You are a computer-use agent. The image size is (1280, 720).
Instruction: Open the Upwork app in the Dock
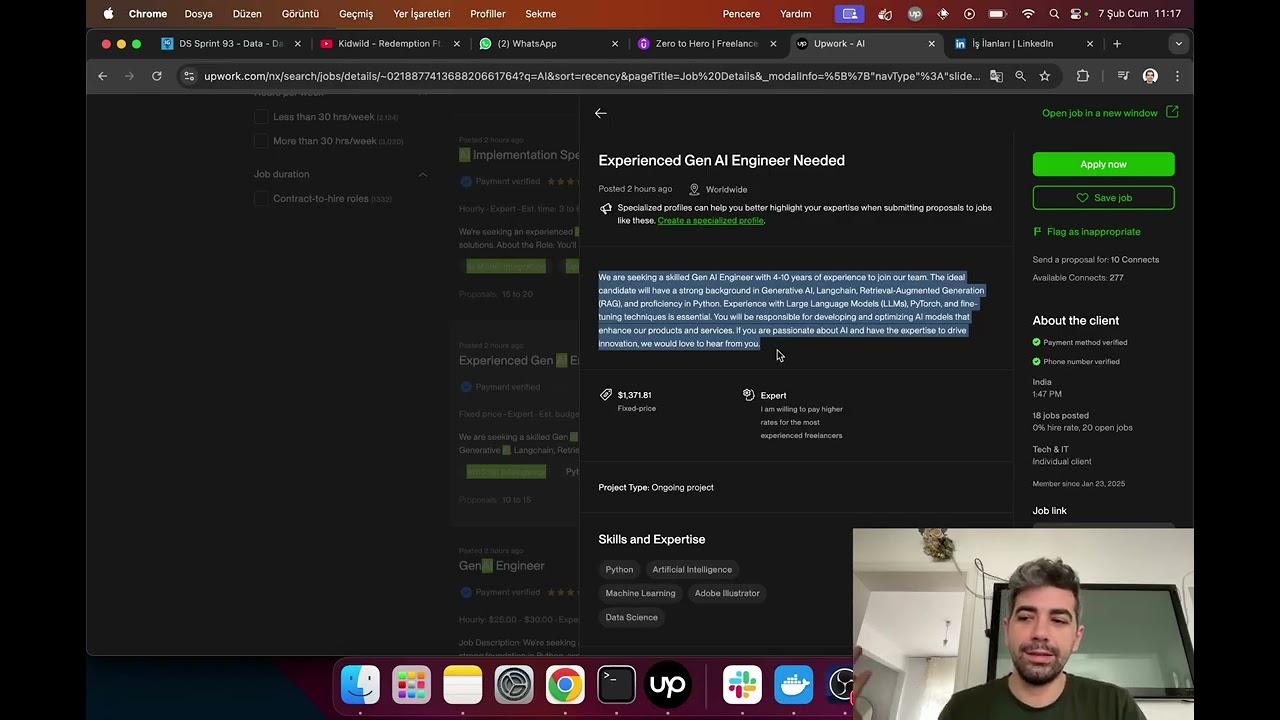click(x=667, y=685)
